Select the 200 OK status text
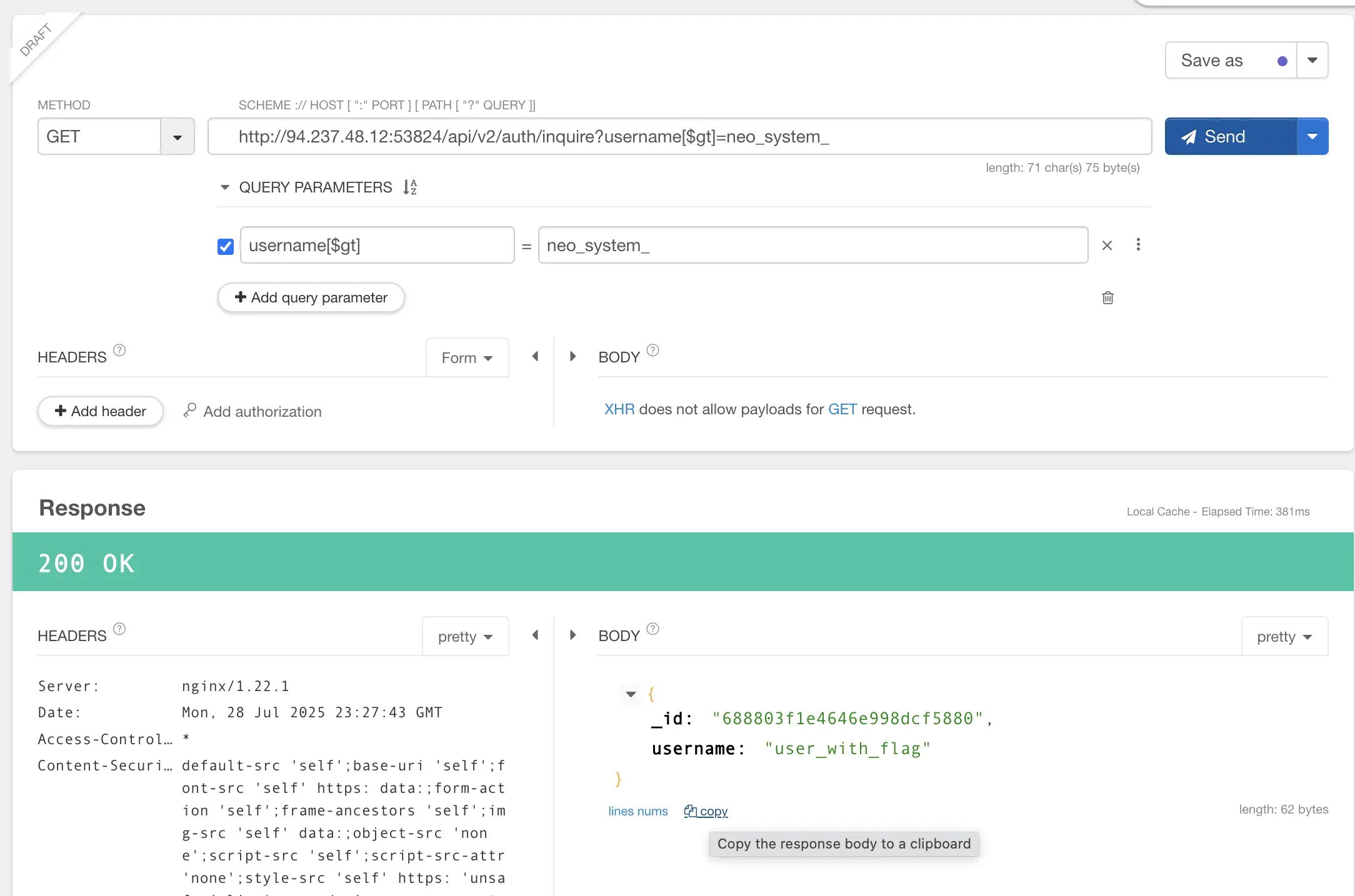Screen dimensions: 1355x896 (86, 563)
